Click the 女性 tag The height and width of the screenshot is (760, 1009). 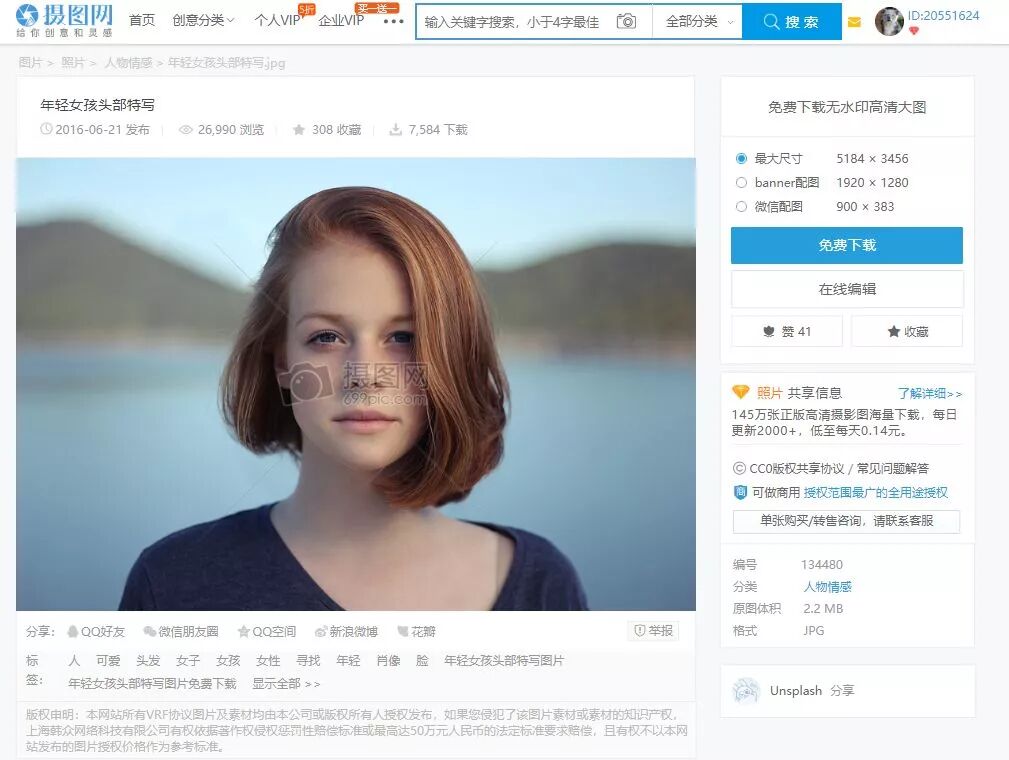(268, 660)
